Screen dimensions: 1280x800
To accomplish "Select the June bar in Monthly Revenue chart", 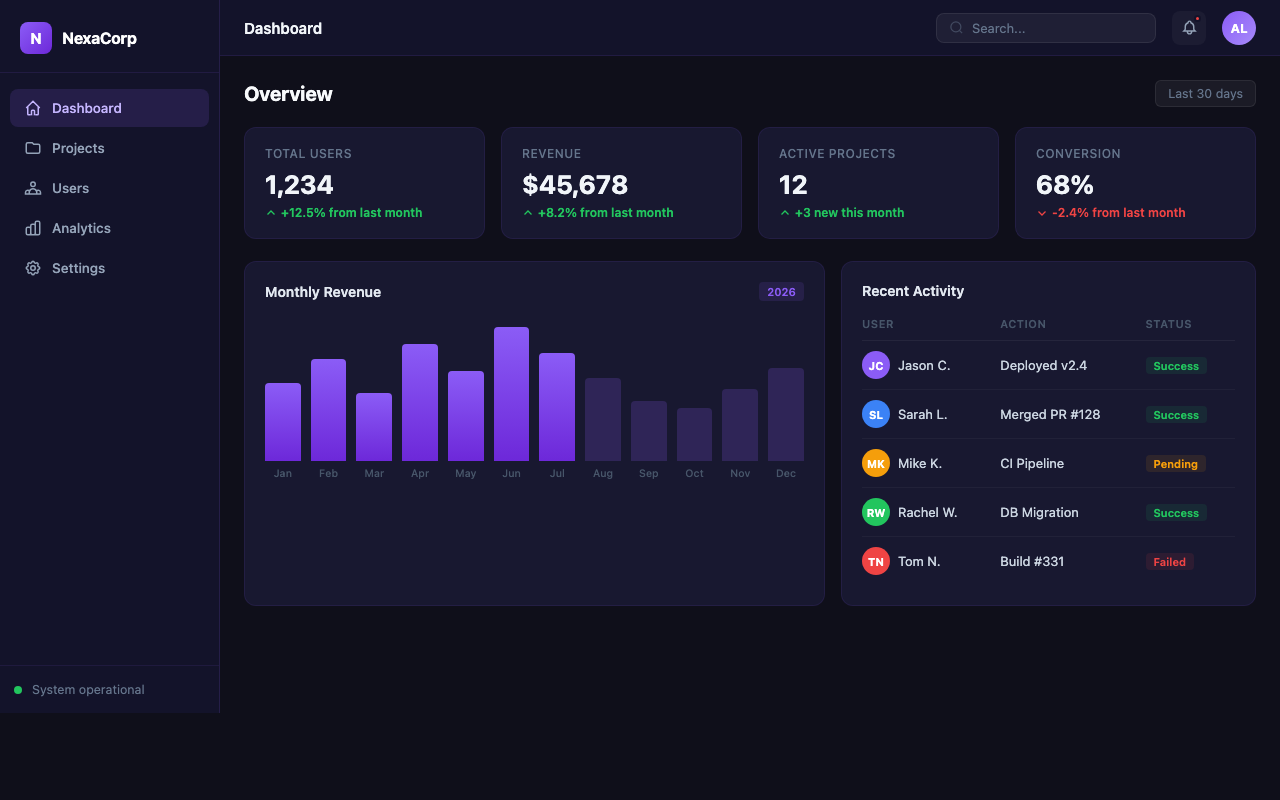I will click(x=511, y=394).
